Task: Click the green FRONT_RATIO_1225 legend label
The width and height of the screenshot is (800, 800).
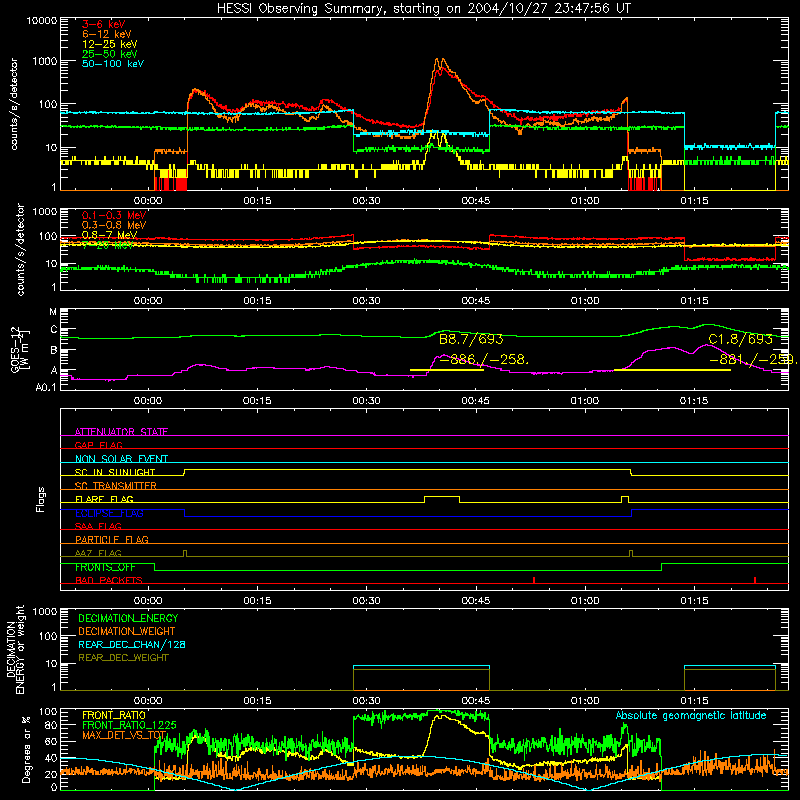Action: [130, 725]
